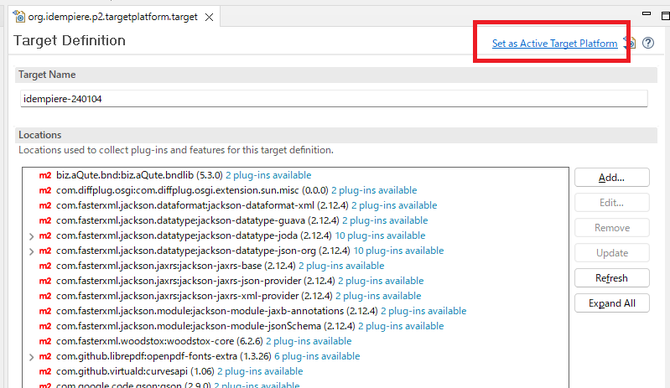Click m2 icon of jackson-module-jaxb-annotations row
The height and width of the screenshot is (388, 670).
45,311
